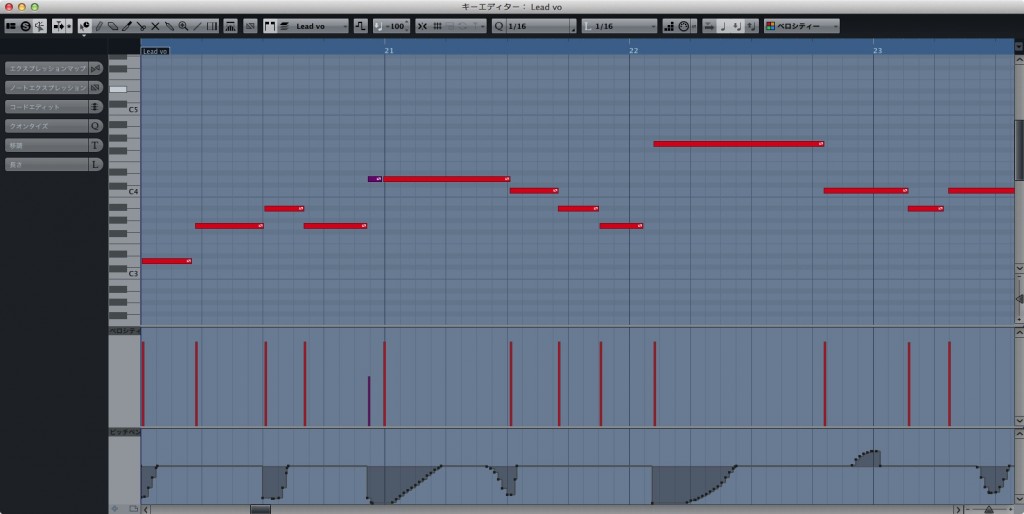Toggle the window layout setup icon
This screenshot has height=514, width=1024.
(11, 26)
